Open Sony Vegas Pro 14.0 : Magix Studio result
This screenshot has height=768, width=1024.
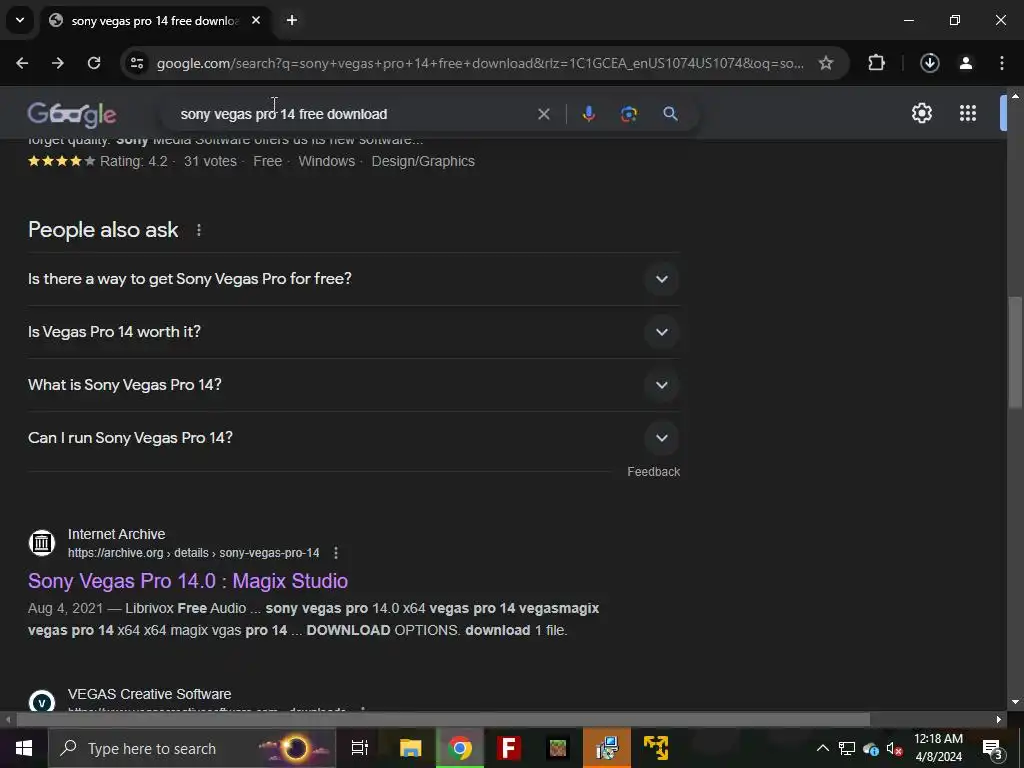point(187,581)
